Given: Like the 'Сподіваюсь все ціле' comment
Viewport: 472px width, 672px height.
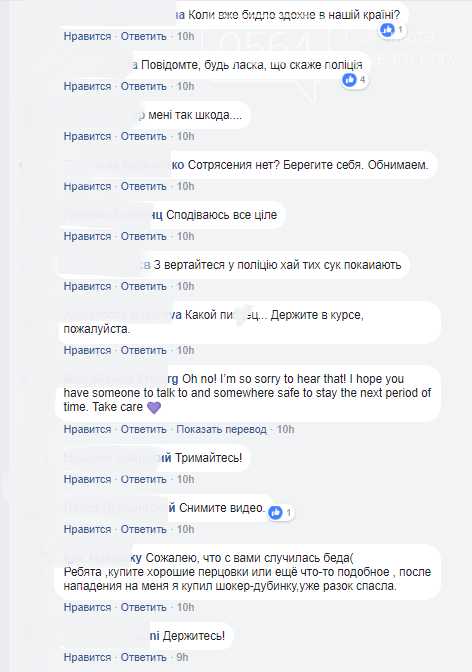Looking at the screenshot, I should coord(87,237).
